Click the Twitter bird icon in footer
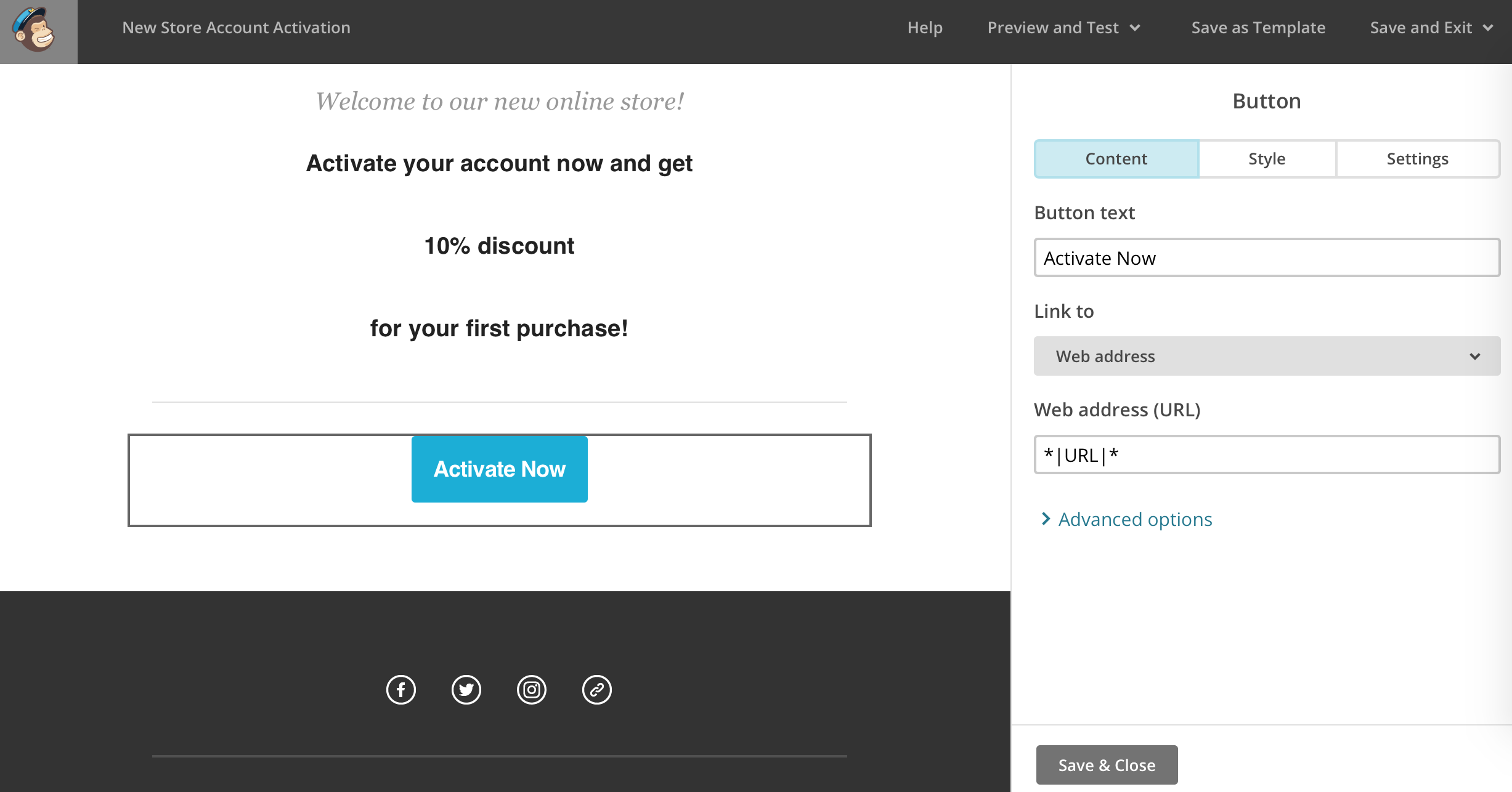 pyautogui.click(x=466, y=690)
